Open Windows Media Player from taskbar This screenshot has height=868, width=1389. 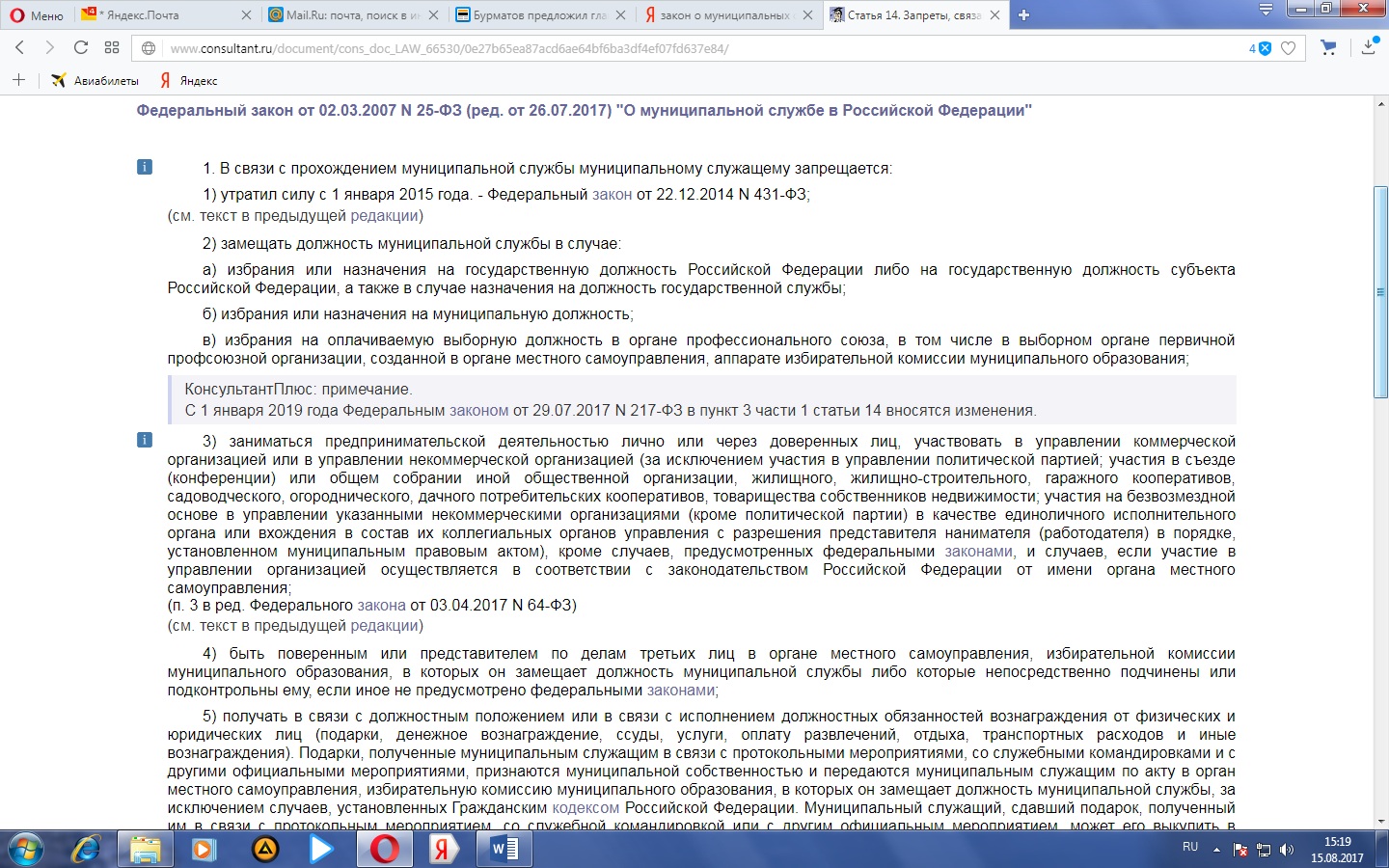[204, 850]
